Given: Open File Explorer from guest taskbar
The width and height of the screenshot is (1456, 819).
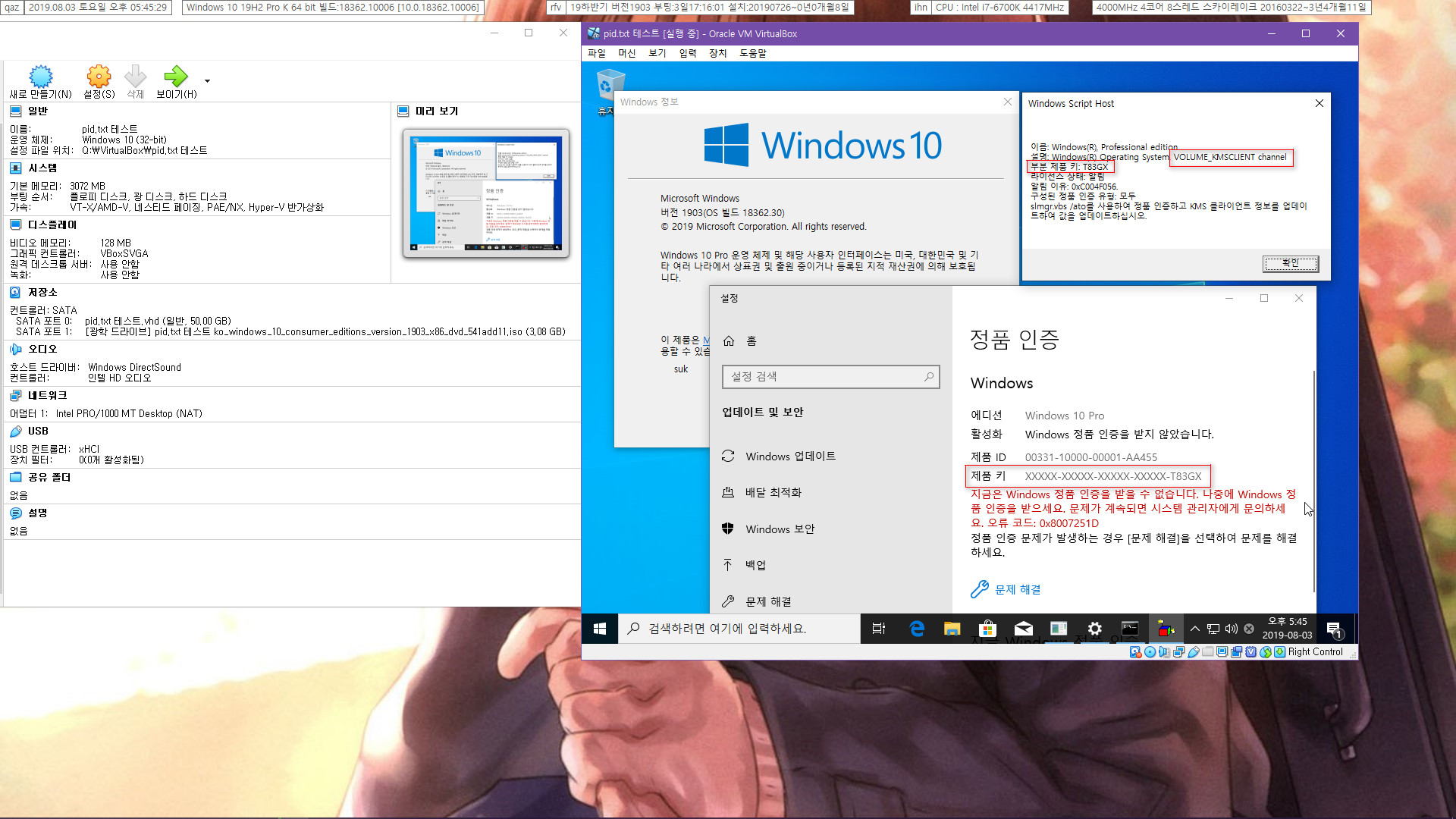Looking at the screenshot, I should [x=952, y=629].
